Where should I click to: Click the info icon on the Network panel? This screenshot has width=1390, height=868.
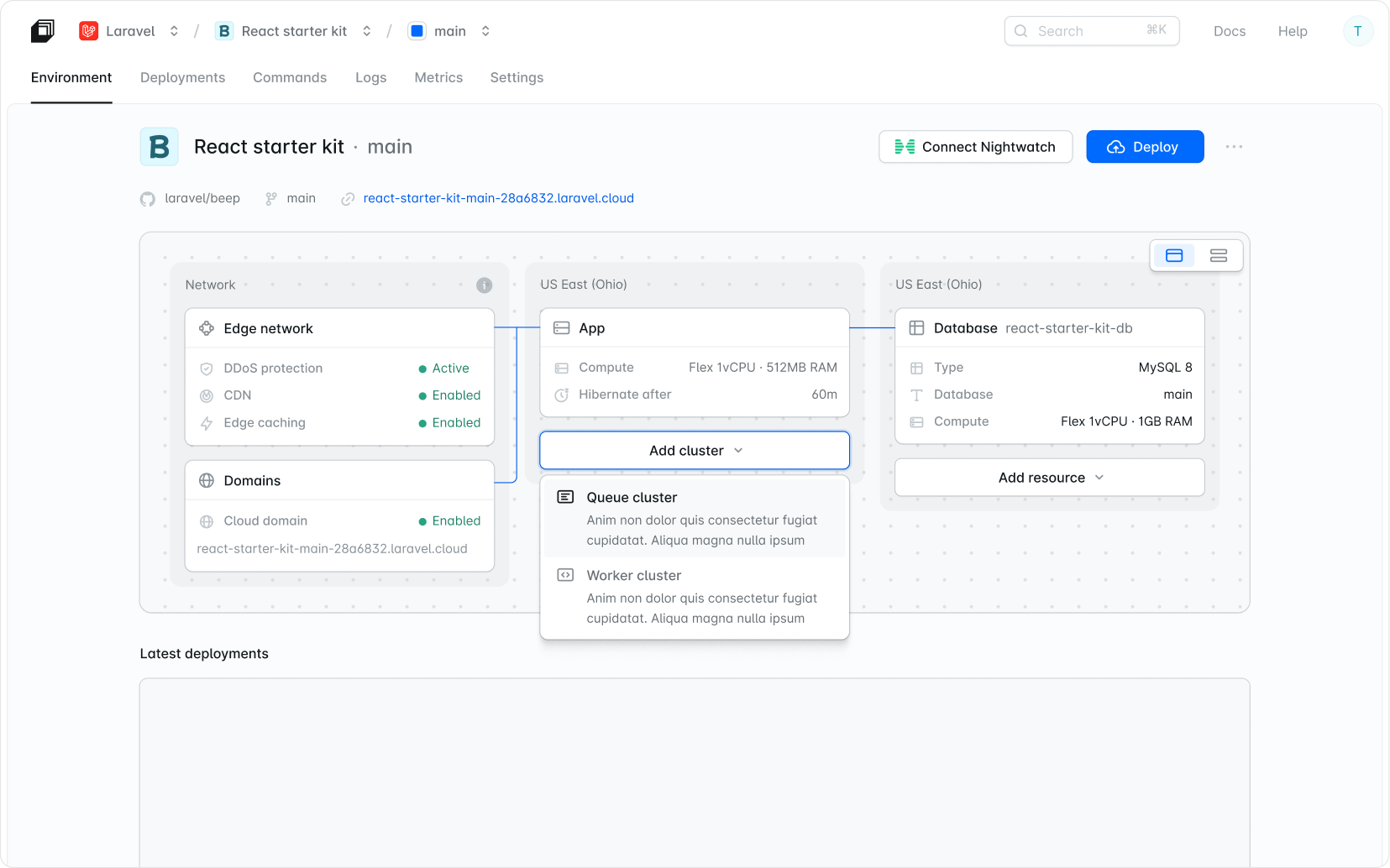[485, 285]
